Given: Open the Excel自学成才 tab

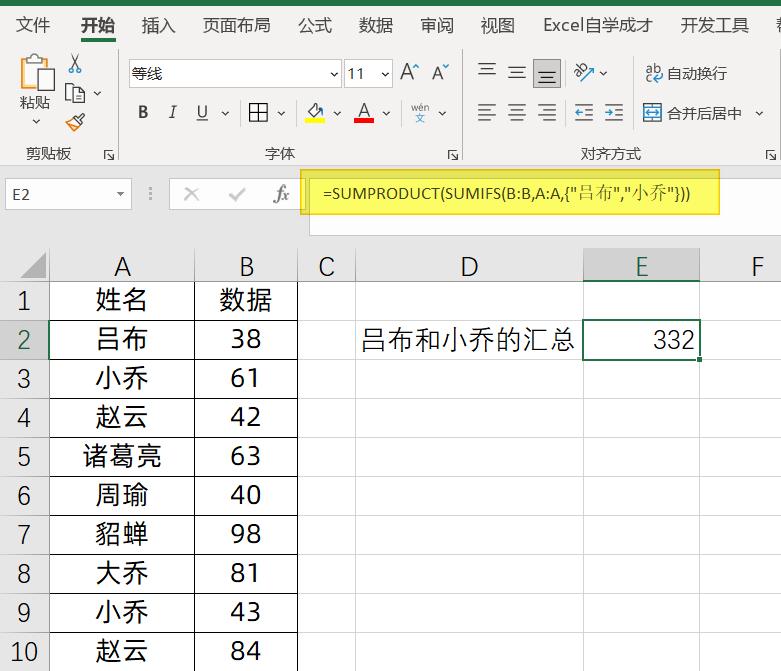Looking at the screenshot, I should coord(598,25).
